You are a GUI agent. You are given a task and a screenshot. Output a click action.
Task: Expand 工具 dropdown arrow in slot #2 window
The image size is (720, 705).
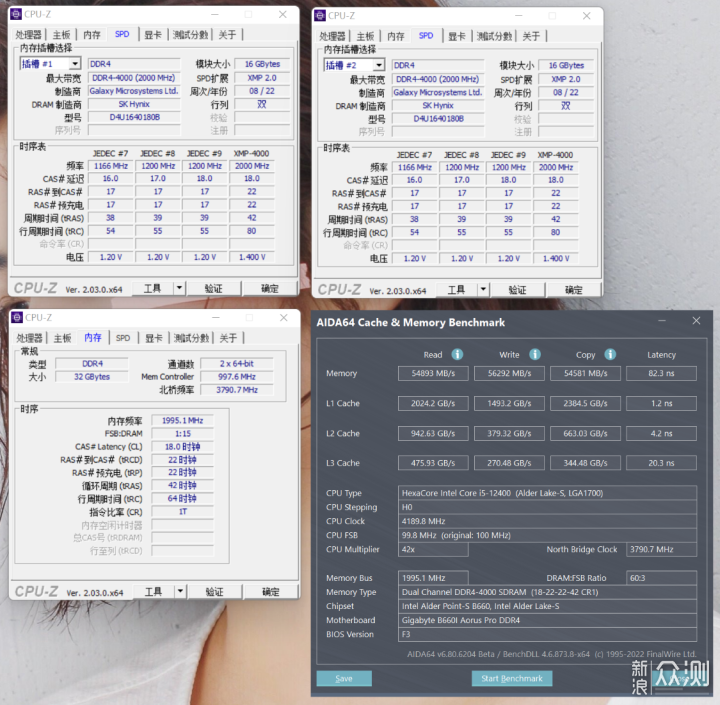[x=483, y=289]
